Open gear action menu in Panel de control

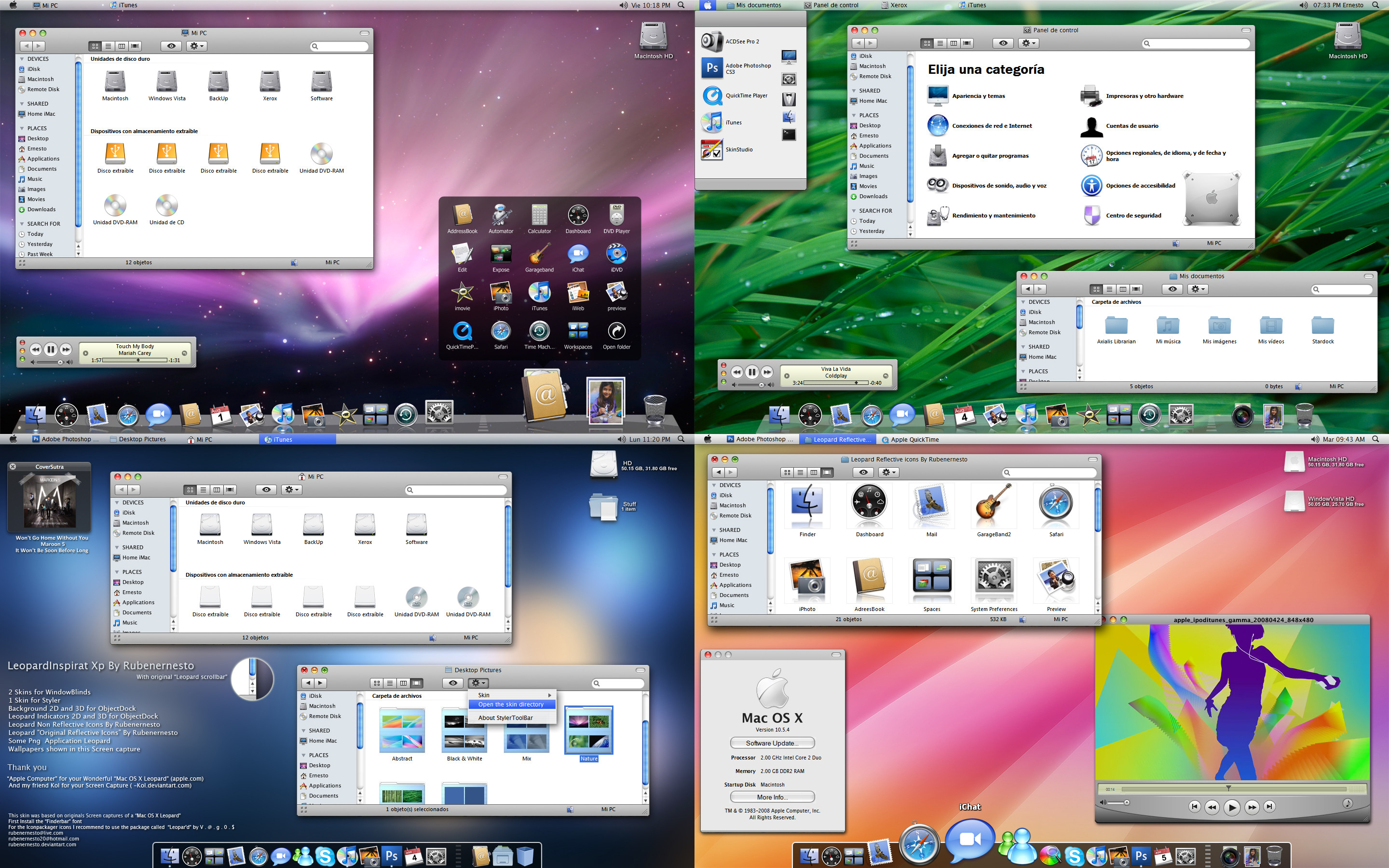pos(1028,43)
